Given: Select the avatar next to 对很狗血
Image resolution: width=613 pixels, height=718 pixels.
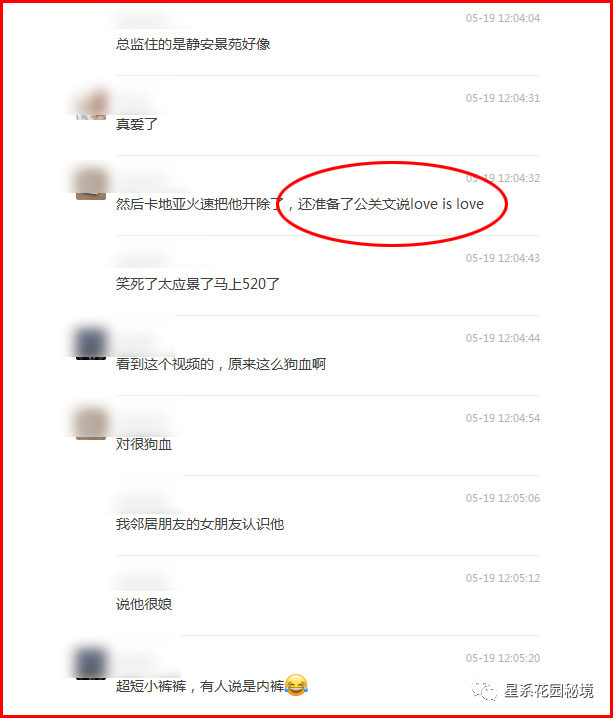Looking at the screenshot, I should (91, 424).
